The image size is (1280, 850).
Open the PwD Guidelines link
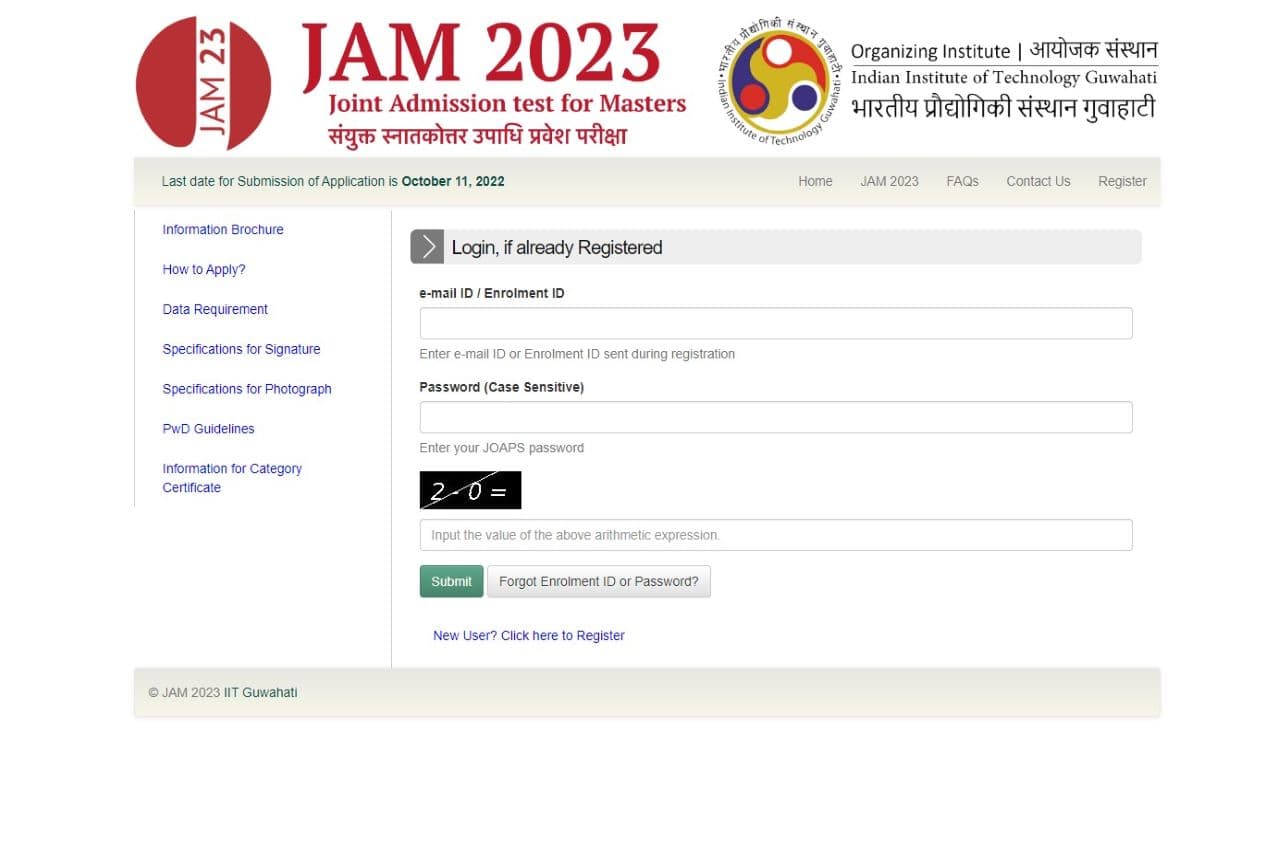click(208, 429)
